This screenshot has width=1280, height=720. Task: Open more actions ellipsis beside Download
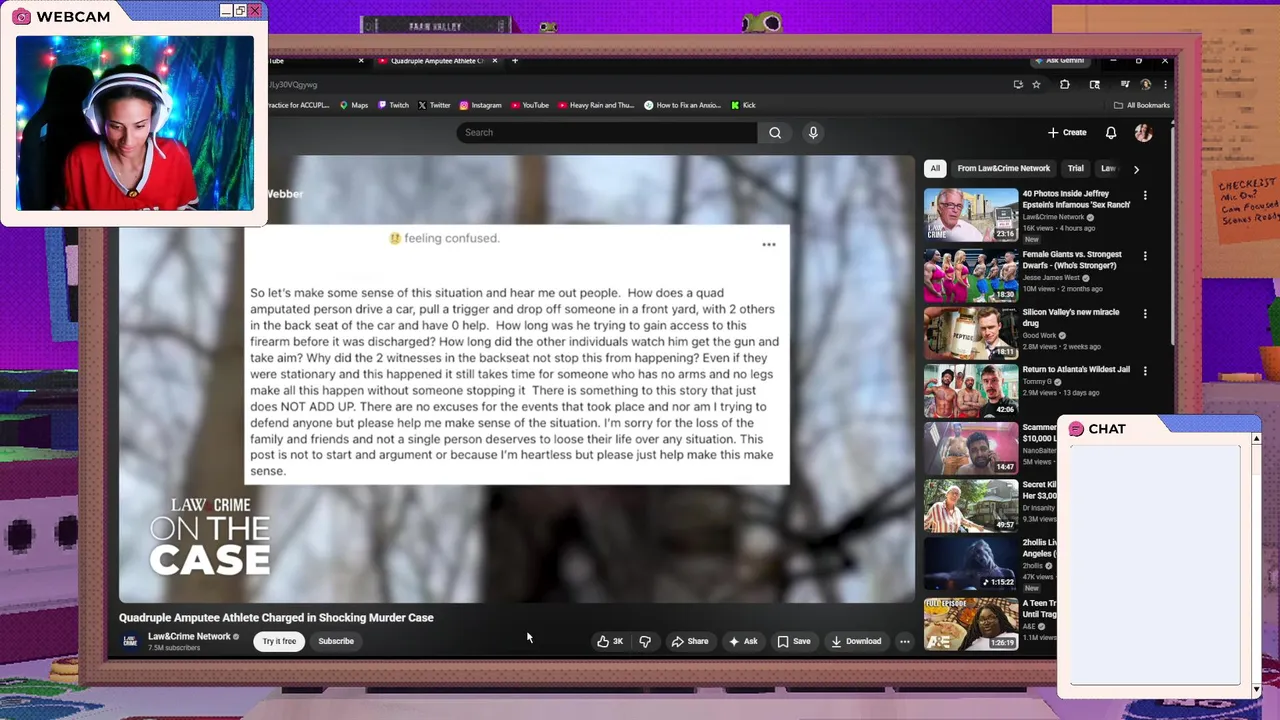[904, 641]
